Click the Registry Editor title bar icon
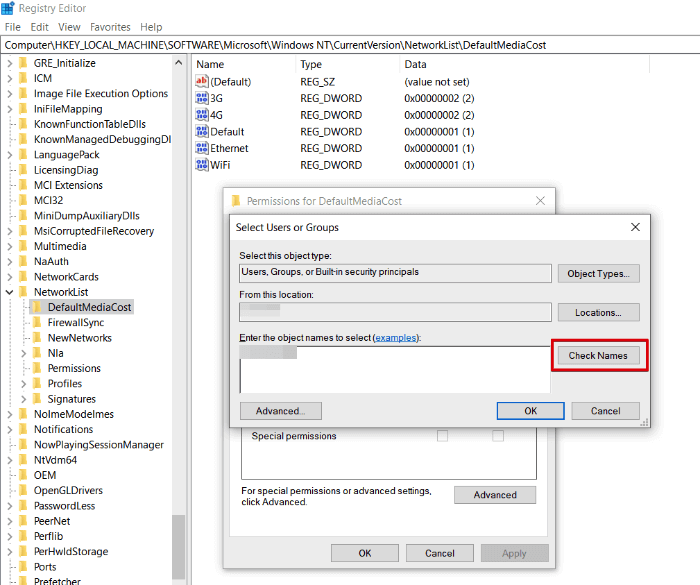This screenshot has height=585, width=700. click(8, 8)
